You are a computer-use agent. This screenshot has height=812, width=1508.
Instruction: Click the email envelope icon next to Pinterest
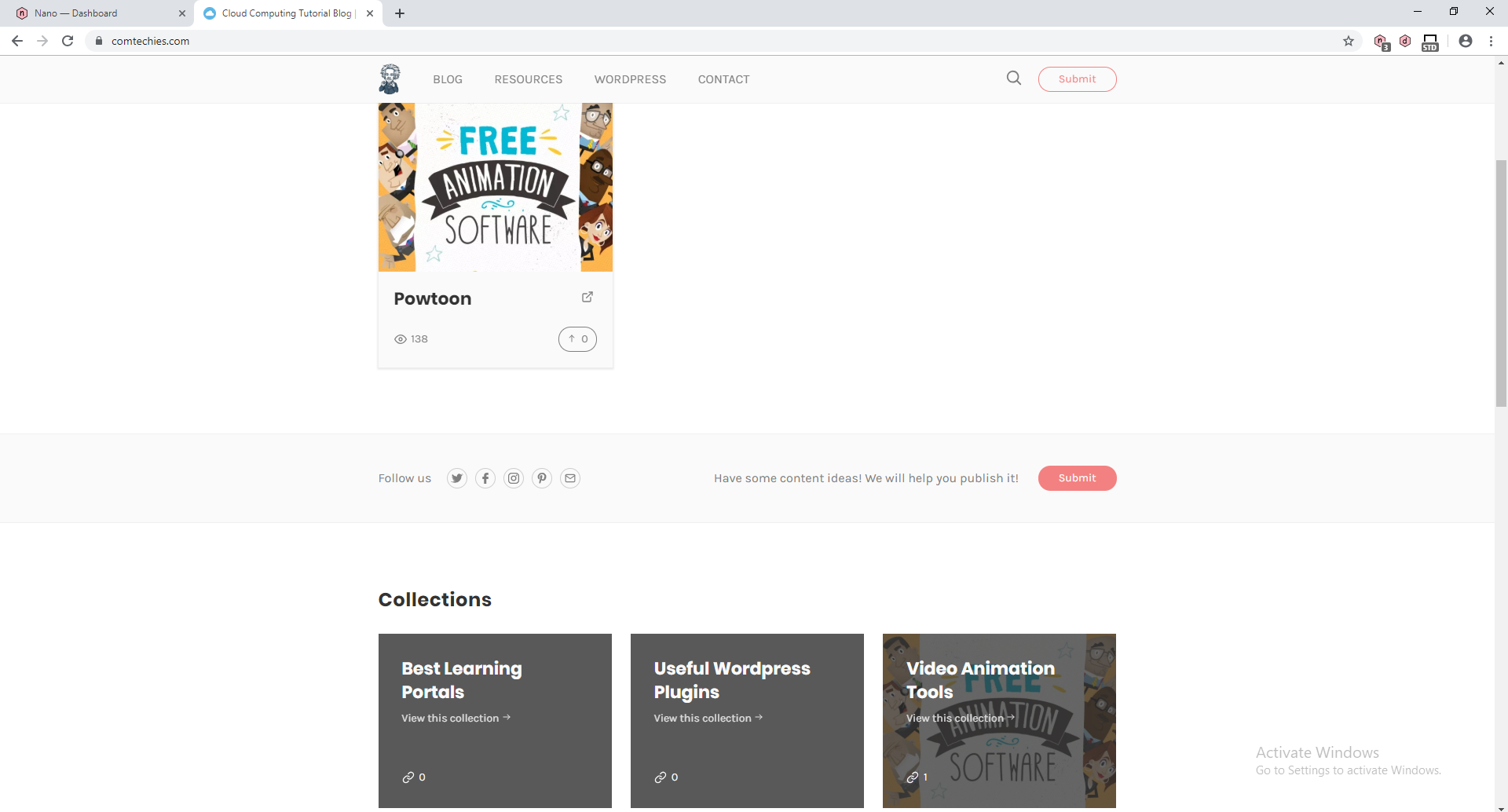tap(569, 477)
